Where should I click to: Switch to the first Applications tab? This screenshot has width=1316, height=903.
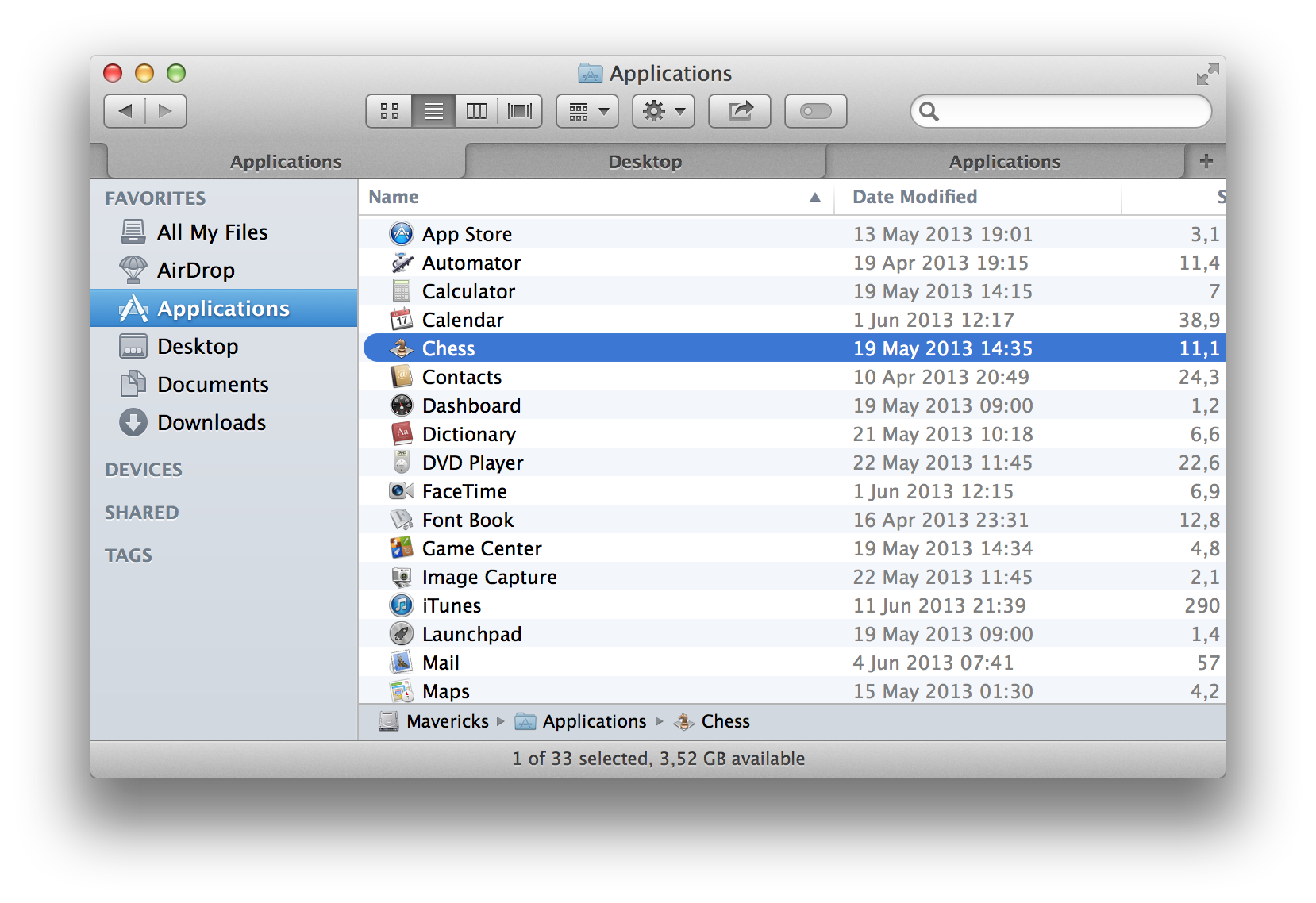[x=286, y=162]
